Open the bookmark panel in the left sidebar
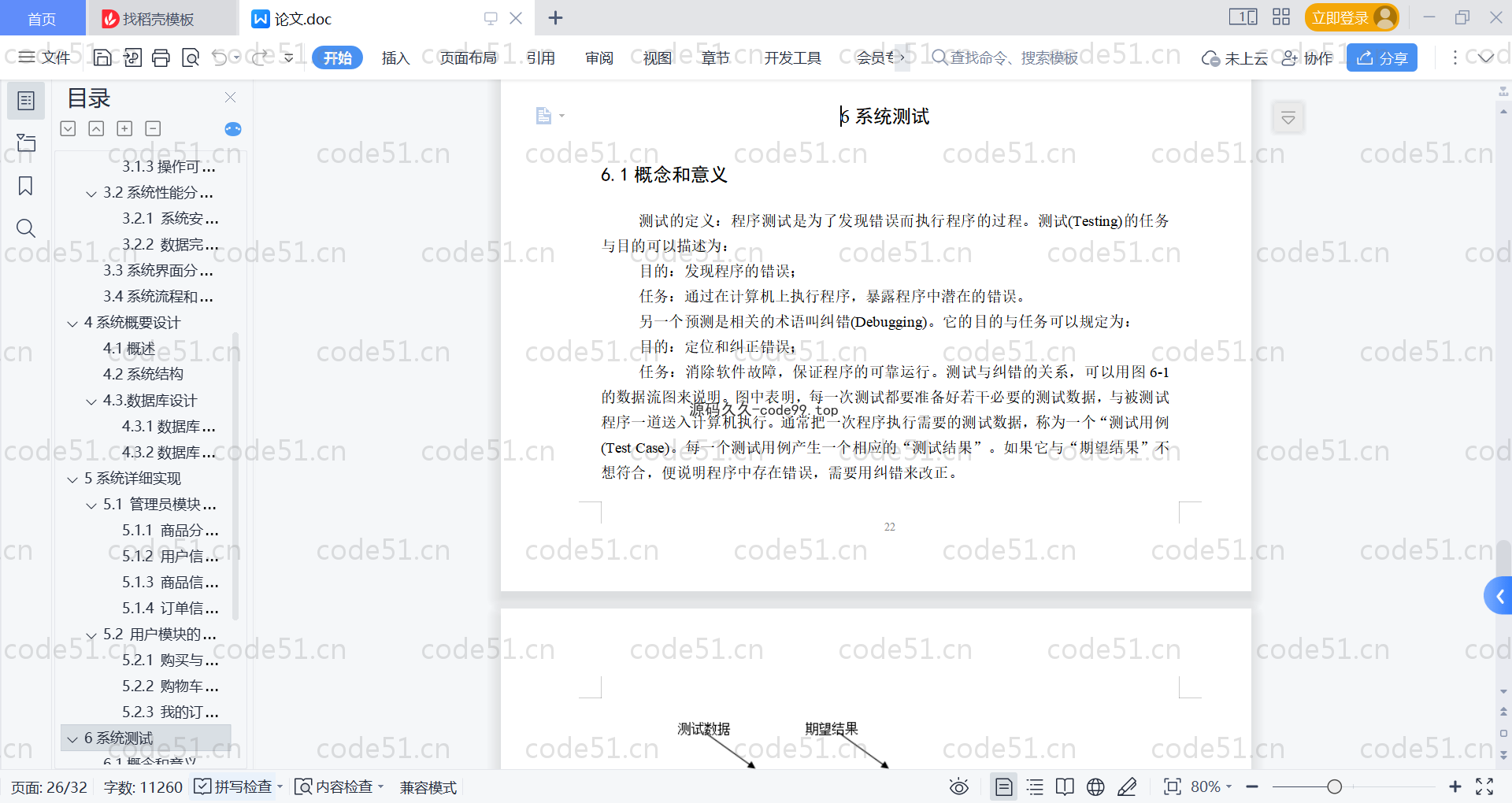The width and height of the screenshot is (1512, 803). (x=26, y=186)
